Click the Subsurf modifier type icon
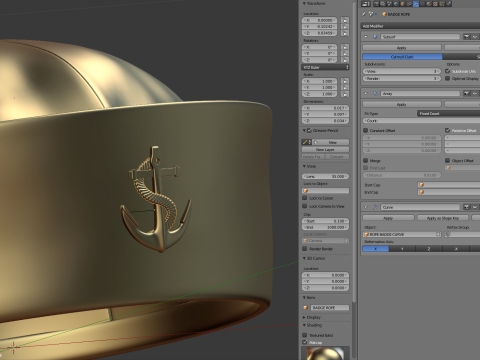The width and height of the screenshot is (480, 360). [375, 37]
